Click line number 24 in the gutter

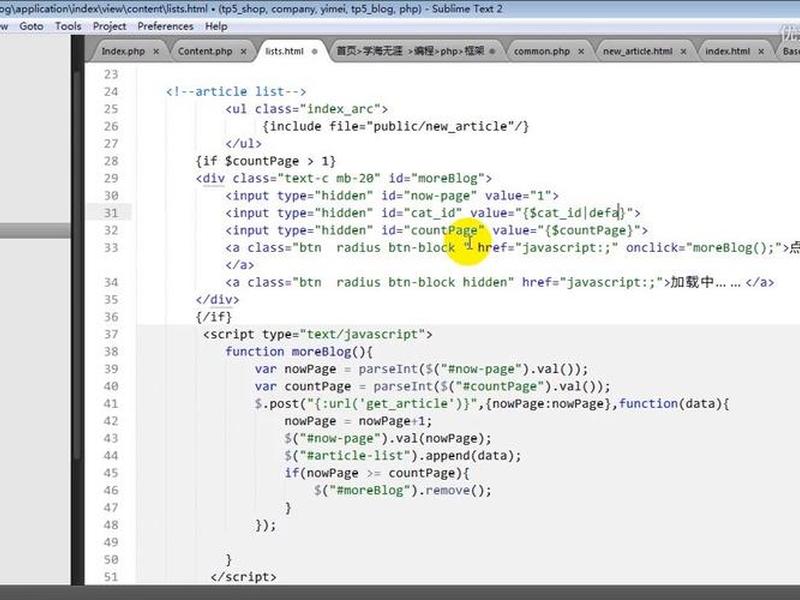coord(111,91)
